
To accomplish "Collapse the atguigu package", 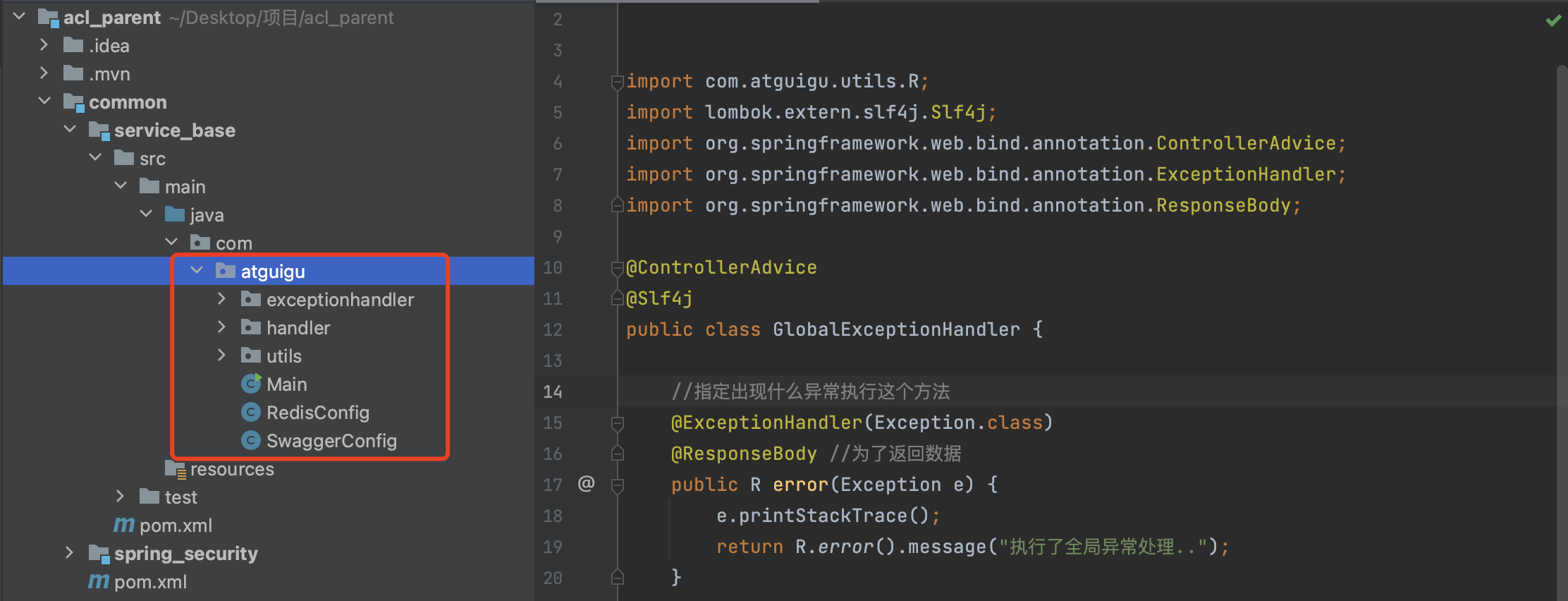I will click(x=197, y=271).
